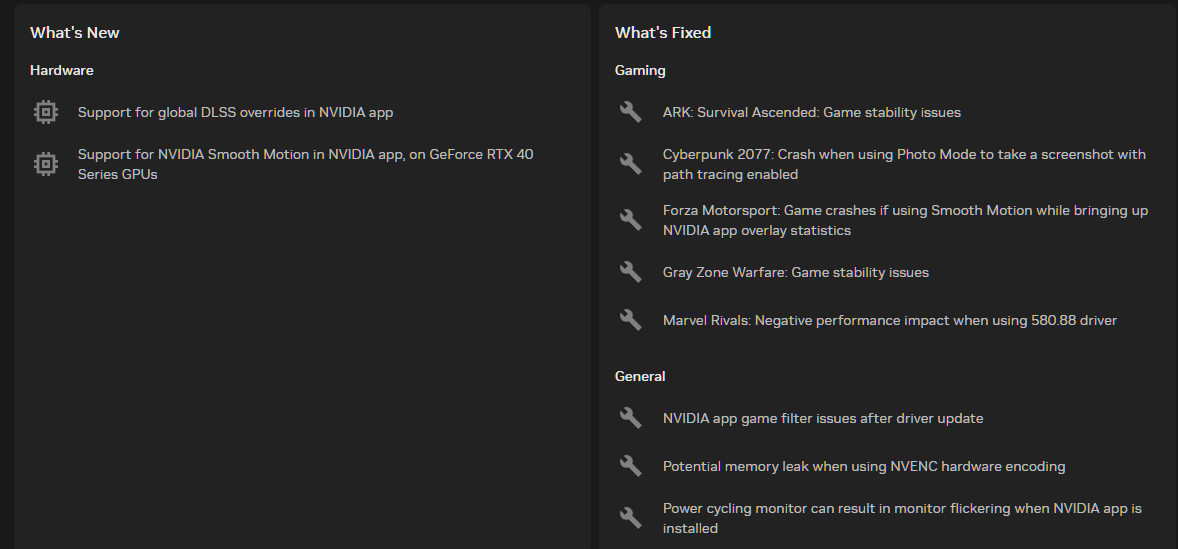Click wrench icon beside monitor flickering fix
Image resolution: width=1178 pixels, height=549 pixels.
tap(630, 518)
